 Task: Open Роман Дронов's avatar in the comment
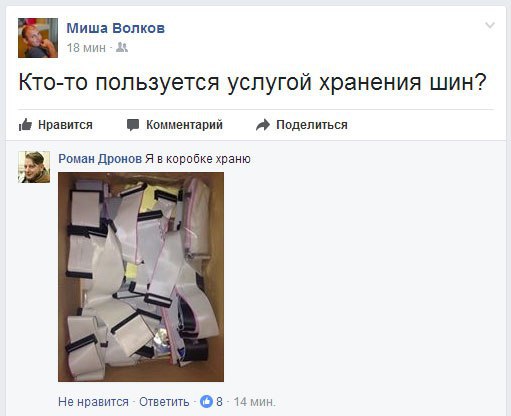click(x=34, y=167)
